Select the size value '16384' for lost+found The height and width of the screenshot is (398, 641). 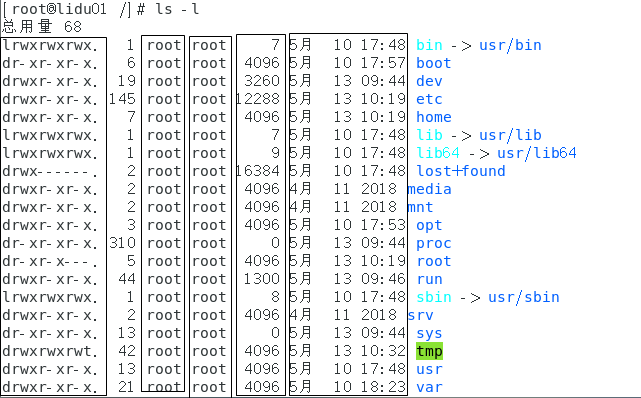[258, 171]
